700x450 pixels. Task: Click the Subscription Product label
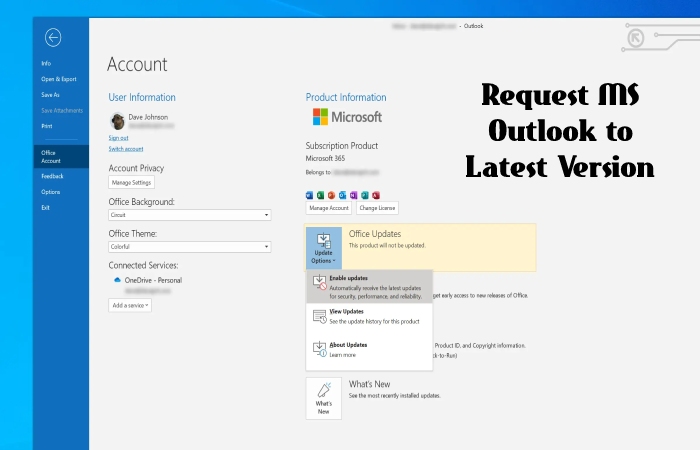[x=342, y=146]
